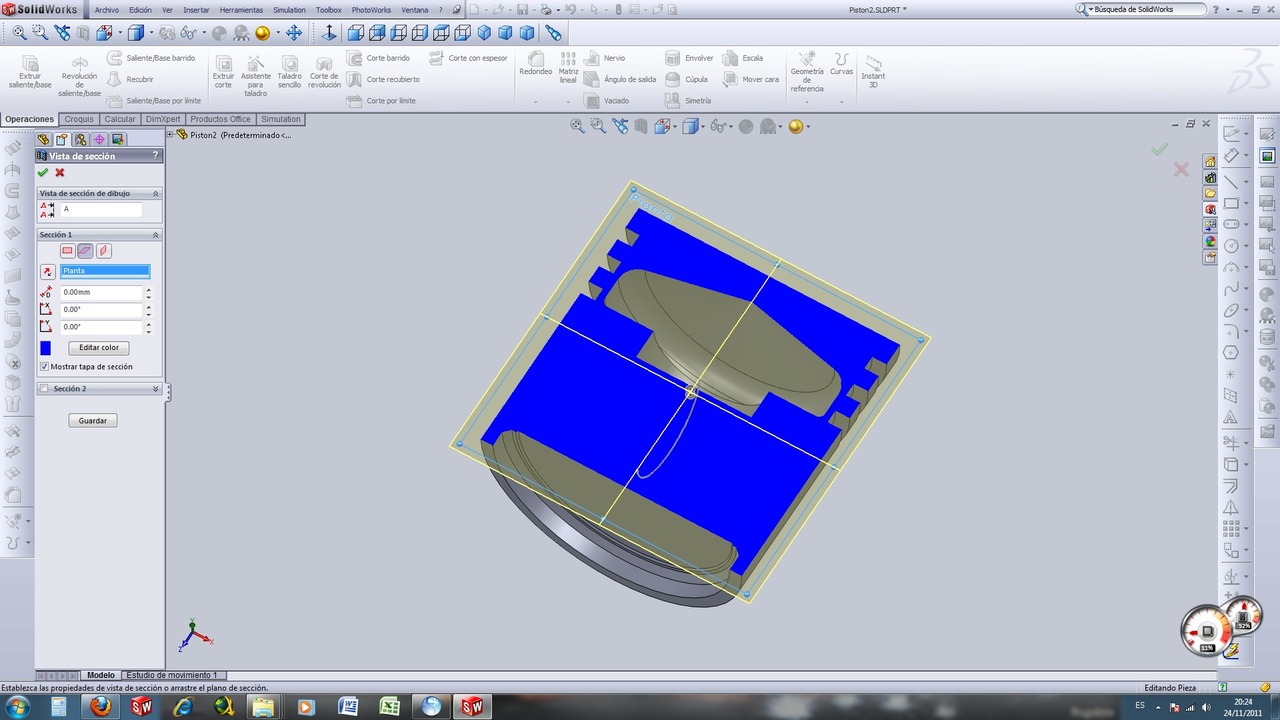
Task: Enable the Sección 2 checkbox
Action: (x=45, y=389)
